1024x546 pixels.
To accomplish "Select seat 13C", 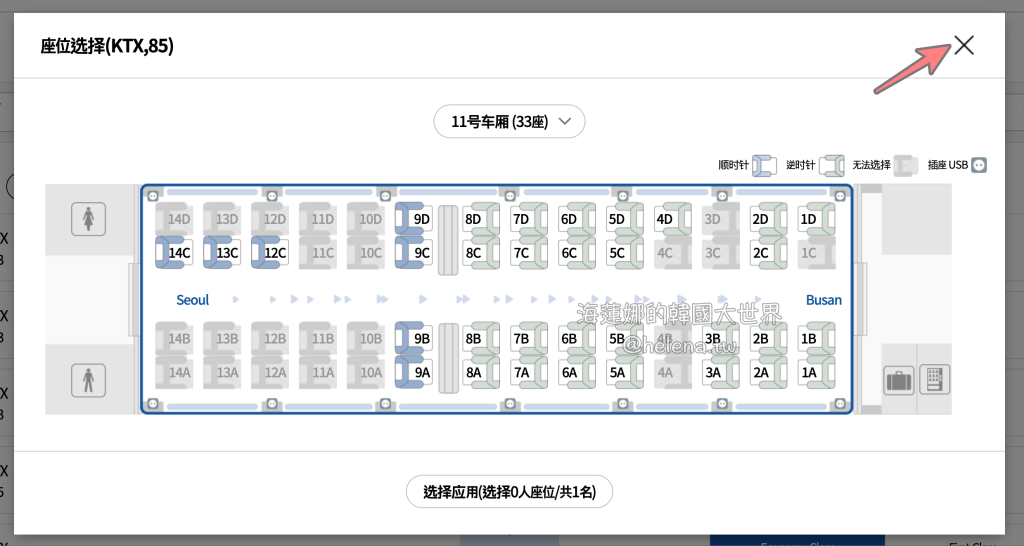I will coord(222,253).
